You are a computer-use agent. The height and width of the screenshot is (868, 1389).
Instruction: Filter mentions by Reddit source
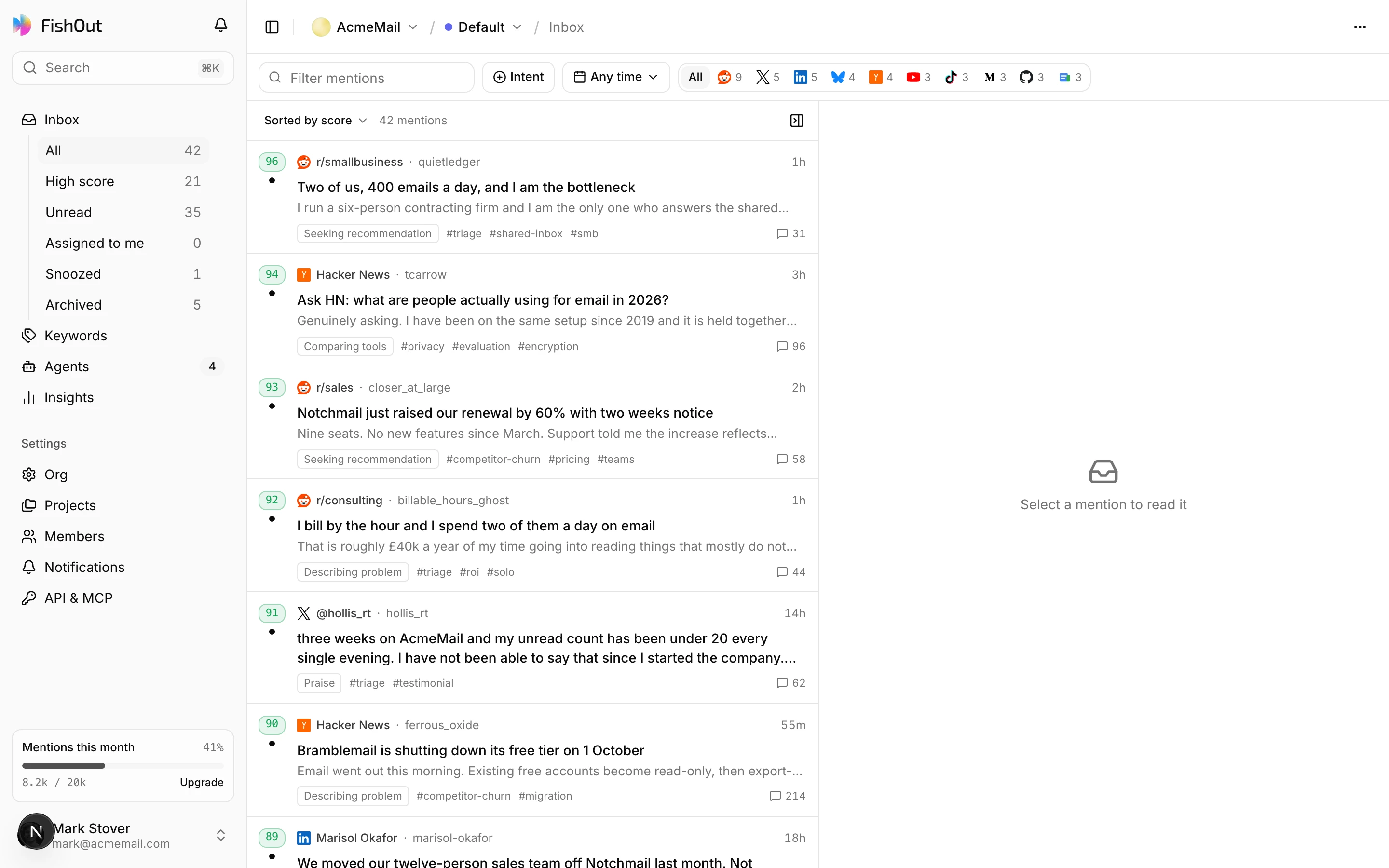click(730, 77)
